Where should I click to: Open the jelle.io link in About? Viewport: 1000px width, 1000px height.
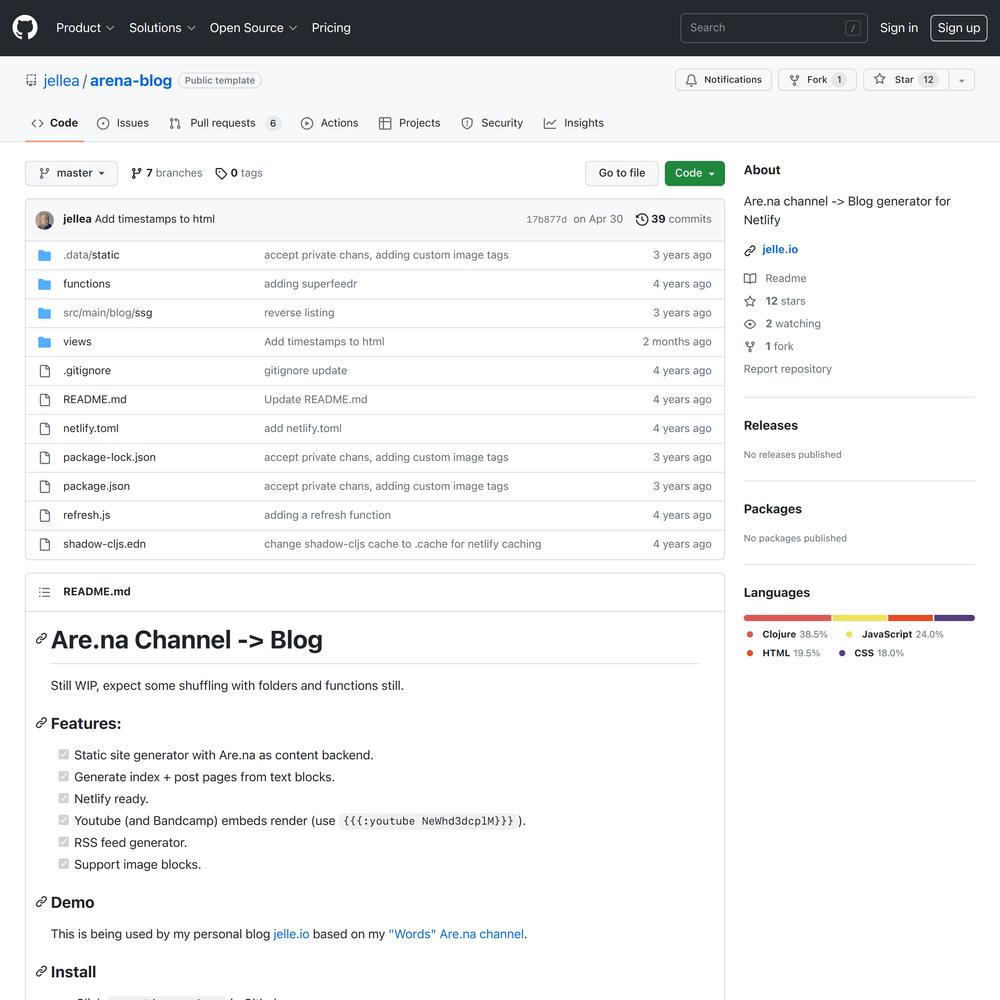[x=779, y=249]
